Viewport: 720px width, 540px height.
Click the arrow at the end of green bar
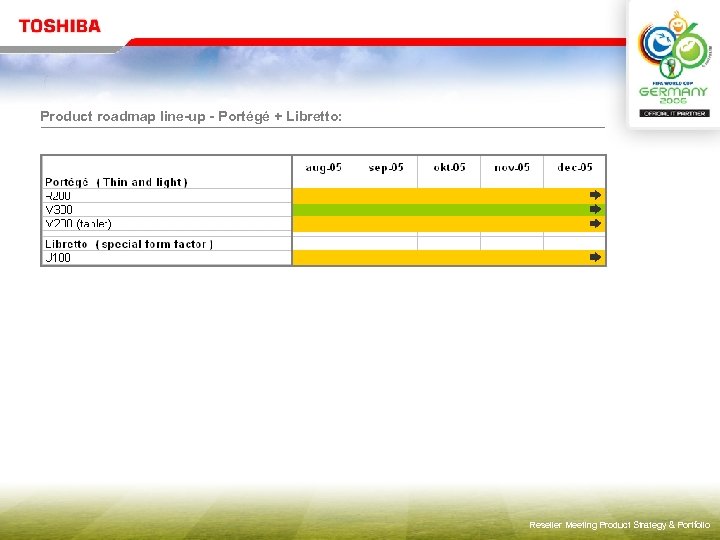(x=596, y=209)
